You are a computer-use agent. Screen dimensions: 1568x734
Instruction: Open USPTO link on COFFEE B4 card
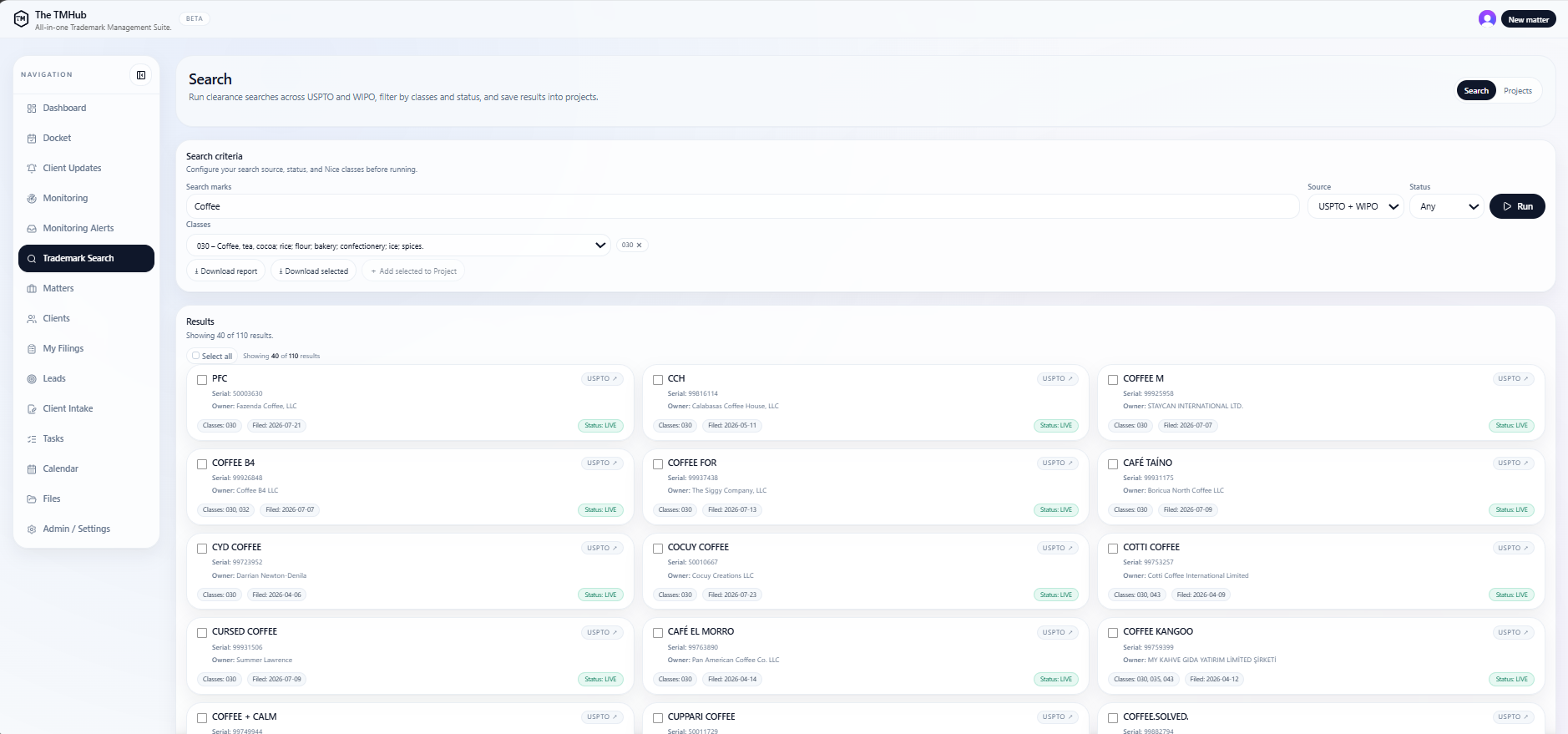602,463
